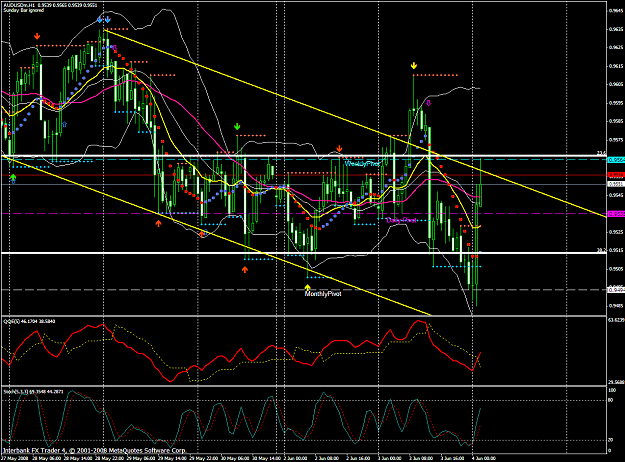Click the Daily Pivot label
Viewport: 625px width, 462px height.
401,220
